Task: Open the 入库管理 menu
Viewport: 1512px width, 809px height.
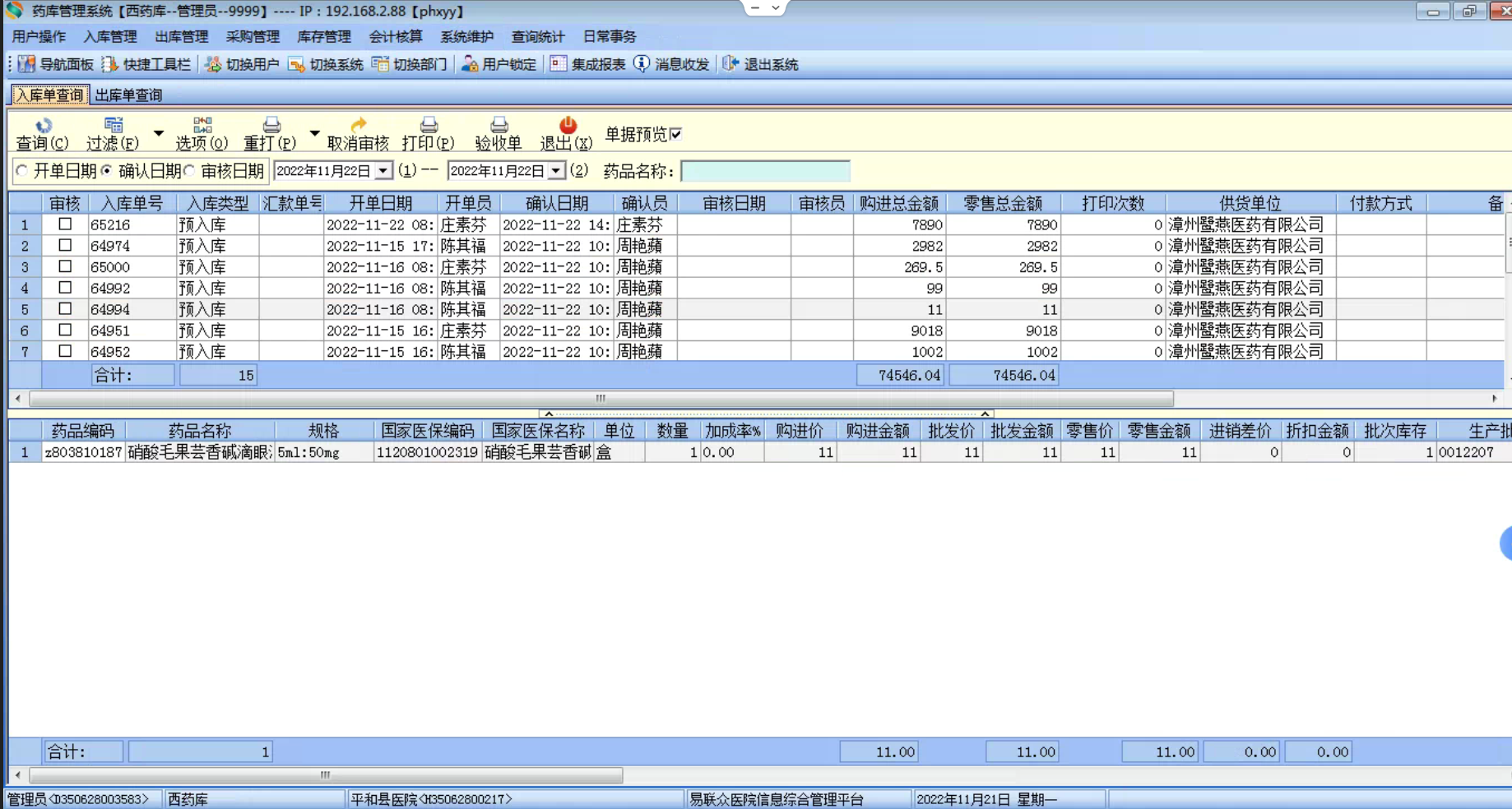Action: click(x=110, y=36)
